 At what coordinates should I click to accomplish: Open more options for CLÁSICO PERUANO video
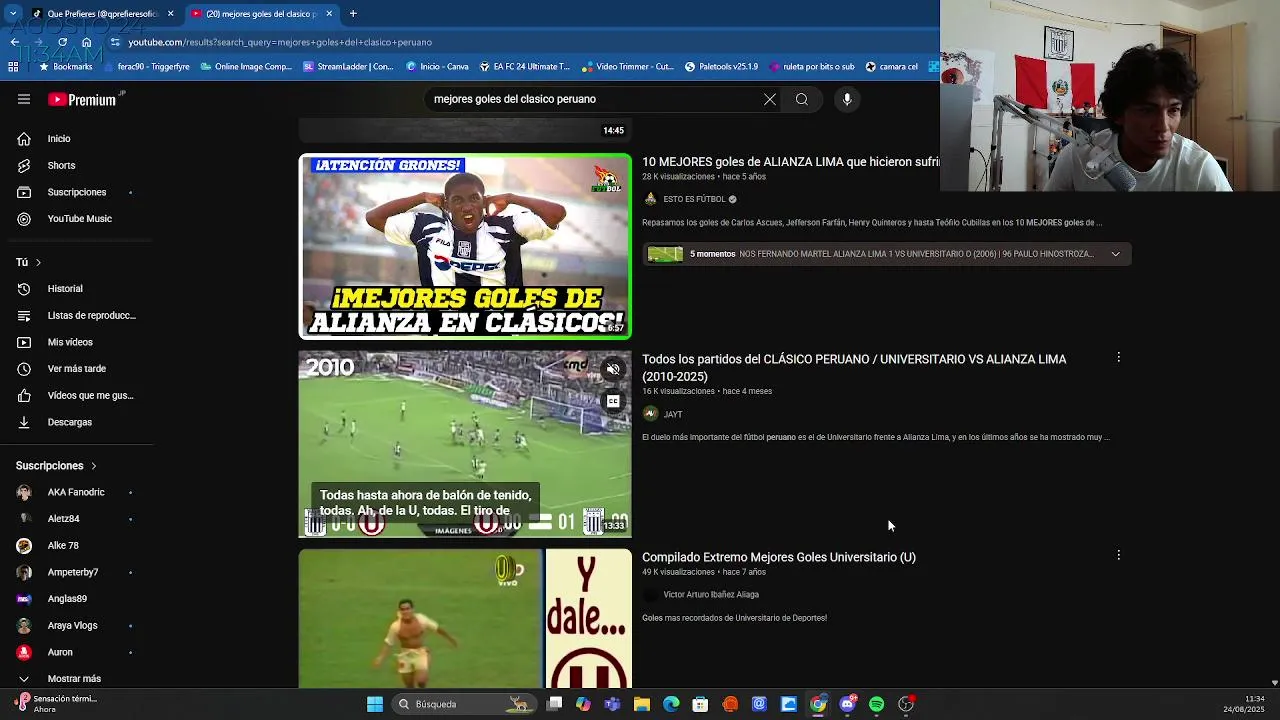click(x=1118, y=357)
